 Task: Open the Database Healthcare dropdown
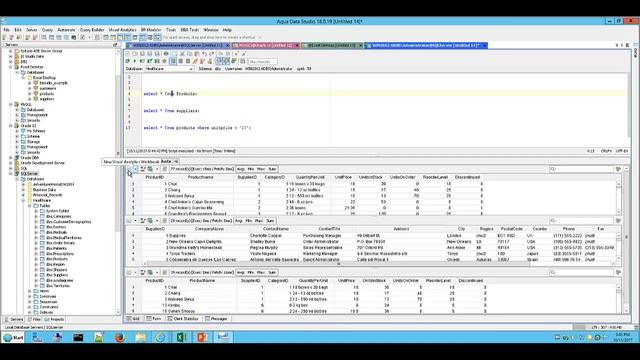[x=169, y=69]
